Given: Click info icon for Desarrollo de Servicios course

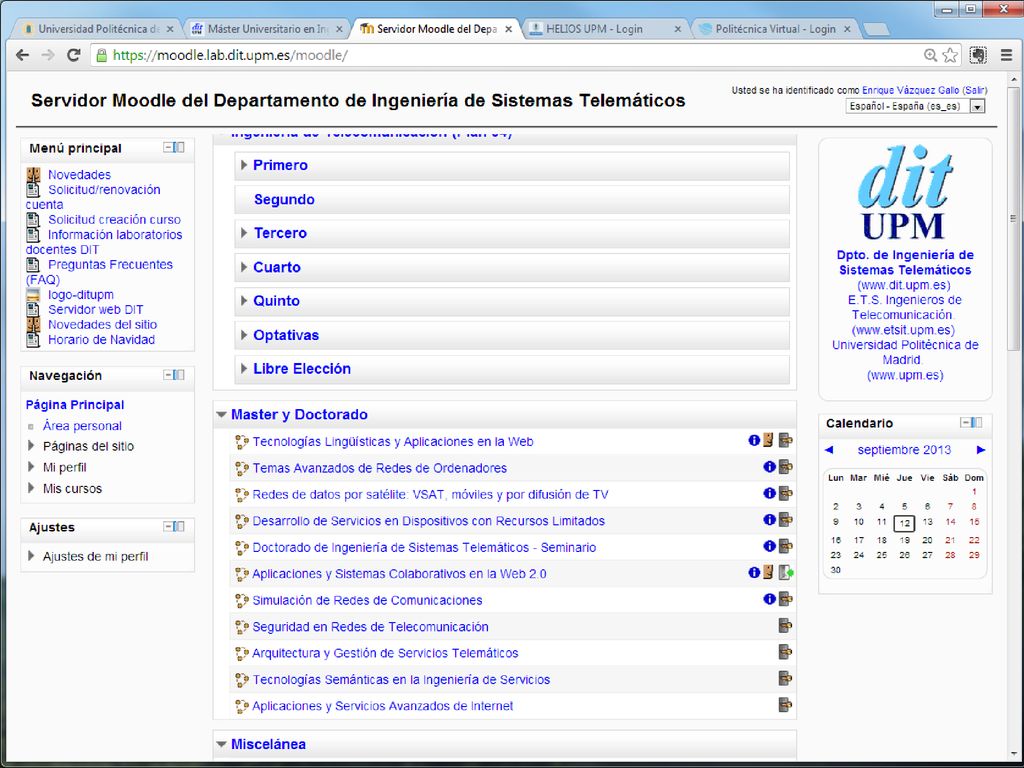Looking at the screenshot, I should (769, 520).
